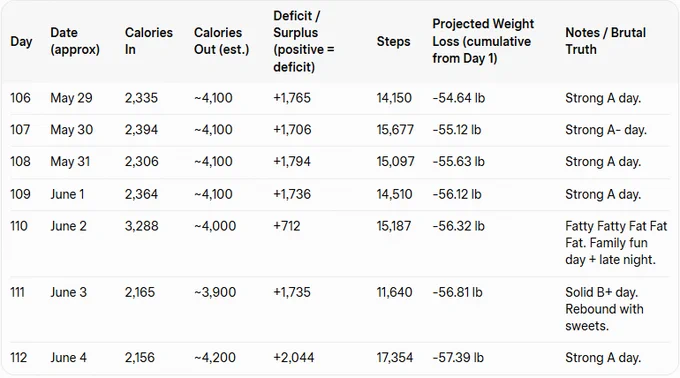The width and height of the screenshot is (680, 378).
Task: Click the 3,288 calories in cell
Action: [141, 226]
